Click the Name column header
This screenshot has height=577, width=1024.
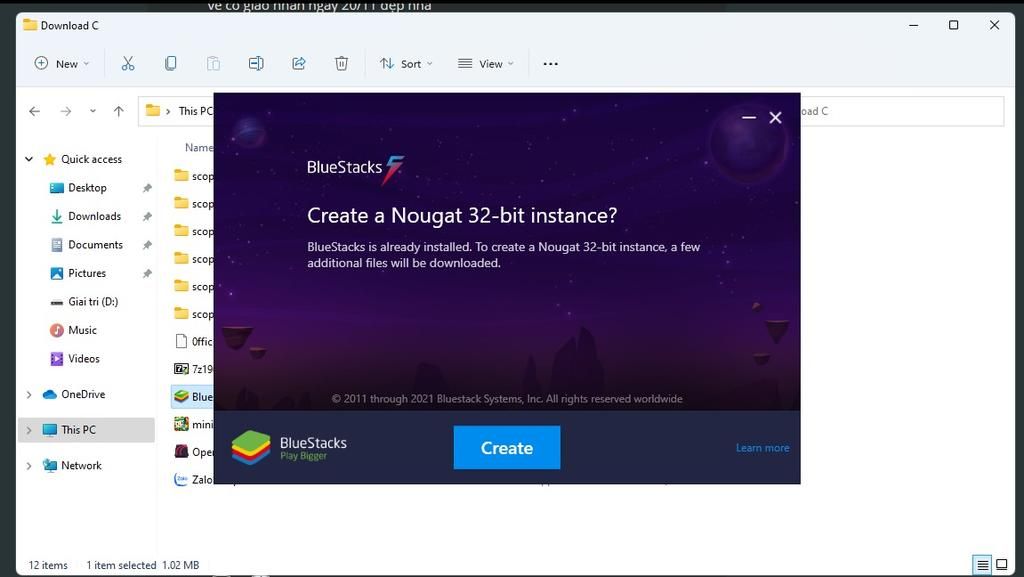(199, 148)
